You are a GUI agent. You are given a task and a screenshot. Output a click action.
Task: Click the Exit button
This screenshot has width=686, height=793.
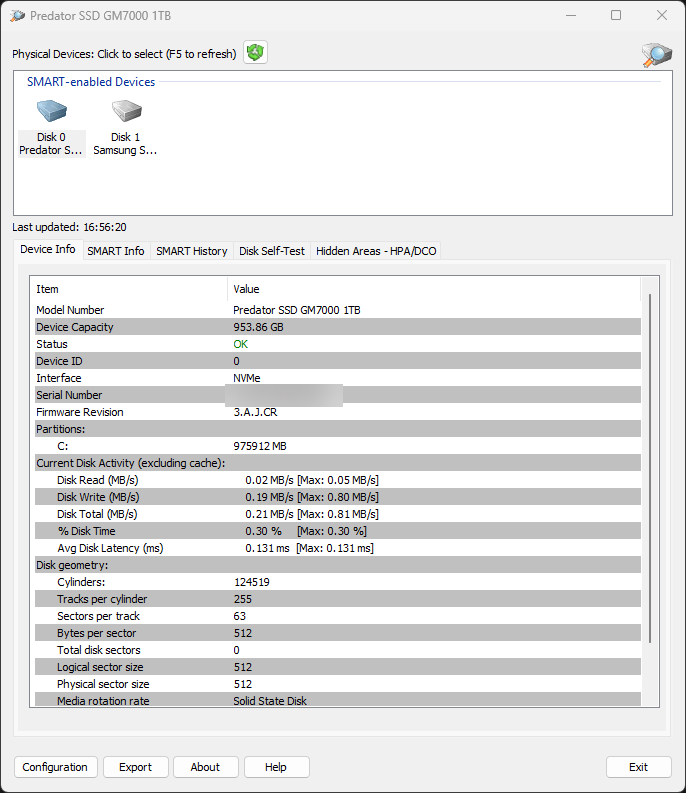pyautogui.click(x=638, y=767)
